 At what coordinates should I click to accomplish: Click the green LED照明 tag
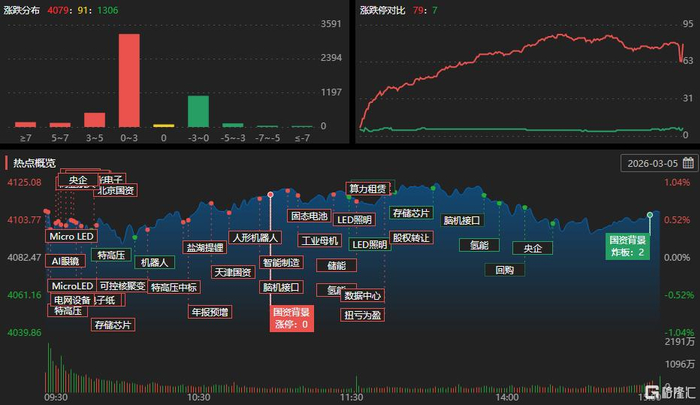click(369, 245)
